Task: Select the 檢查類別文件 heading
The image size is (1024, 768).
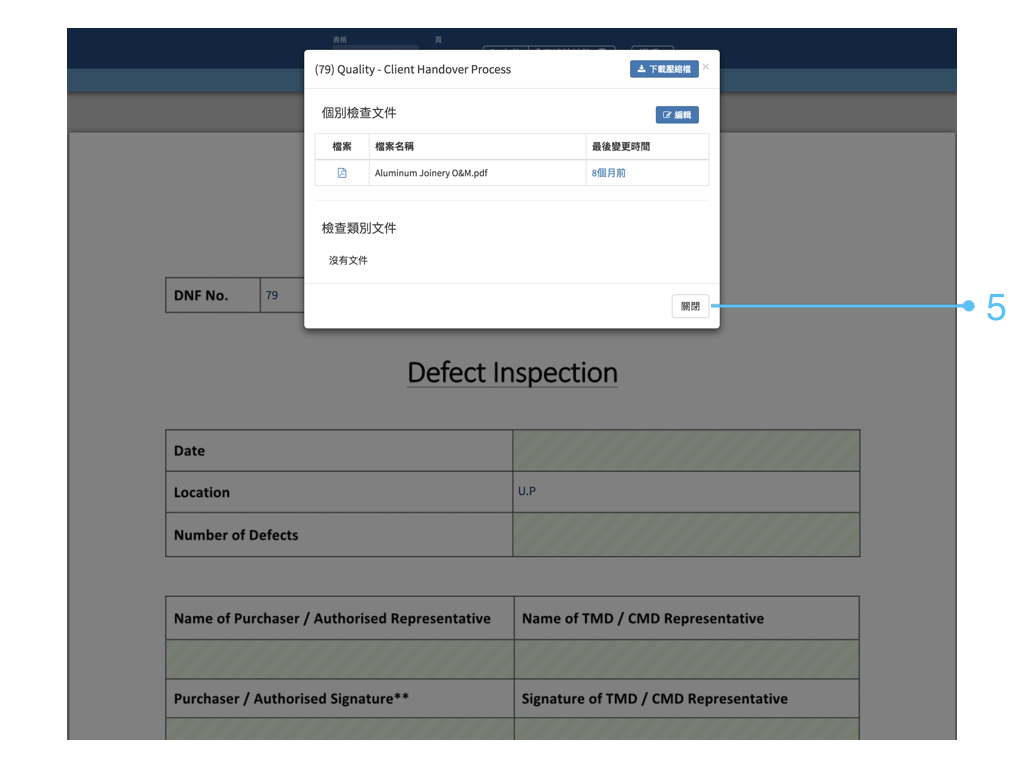Action: [359, 228]
